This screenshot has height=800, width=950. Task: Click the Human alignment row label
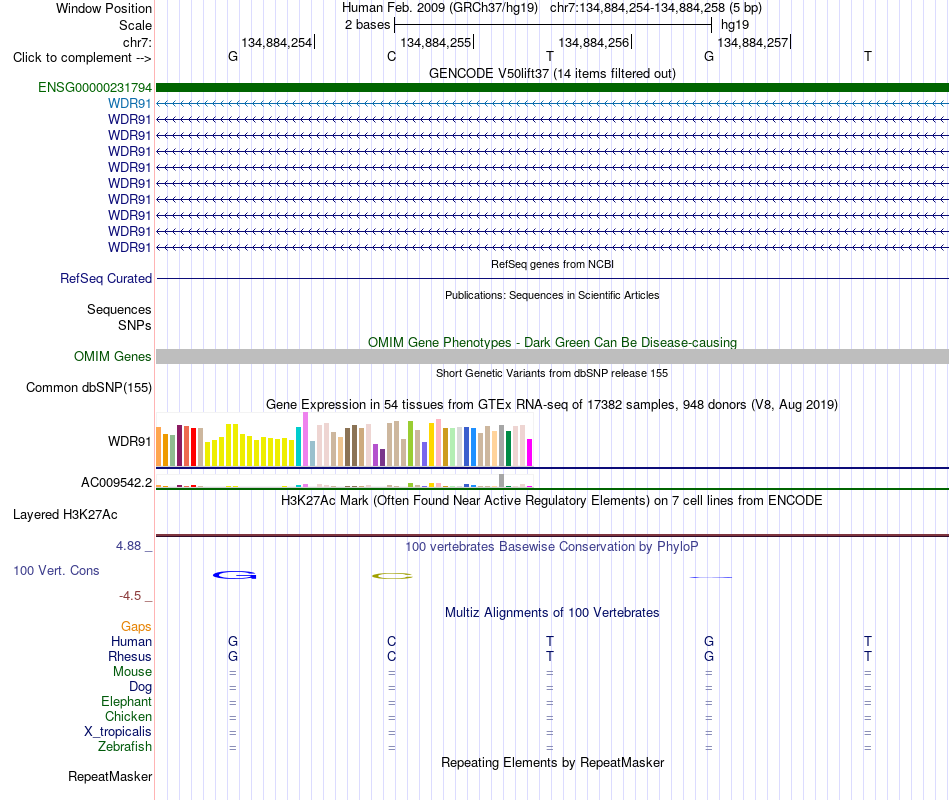click(x=131, y=641)
